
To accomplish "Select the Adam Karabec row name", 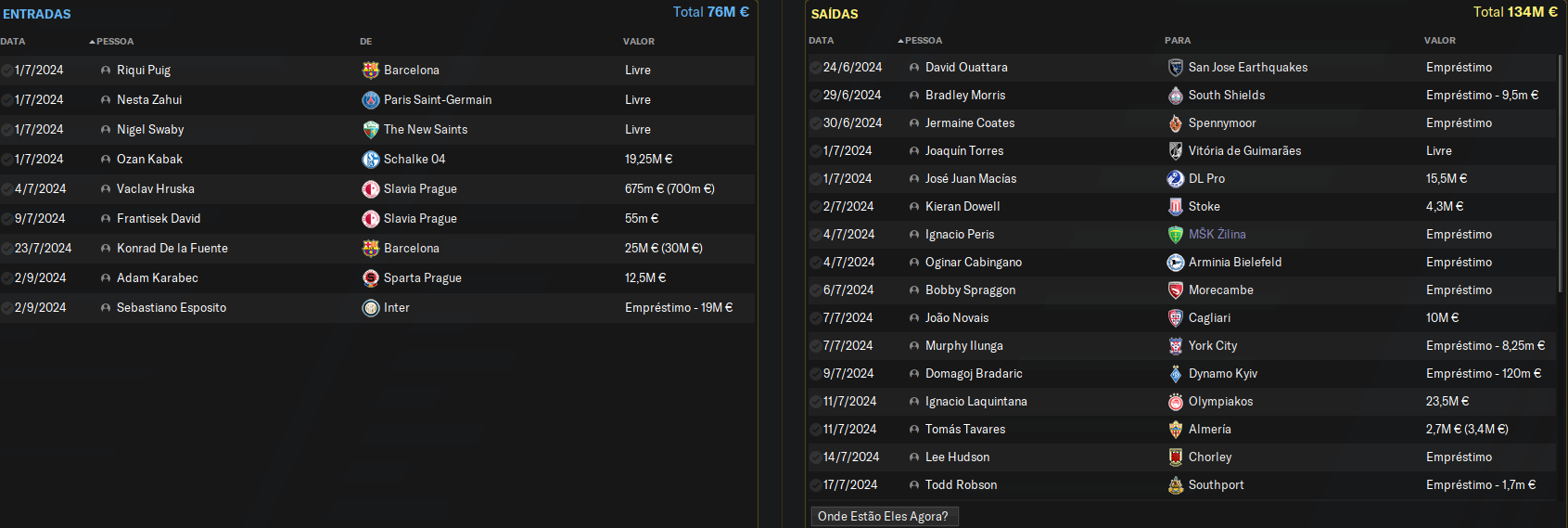I will [158, 277].
